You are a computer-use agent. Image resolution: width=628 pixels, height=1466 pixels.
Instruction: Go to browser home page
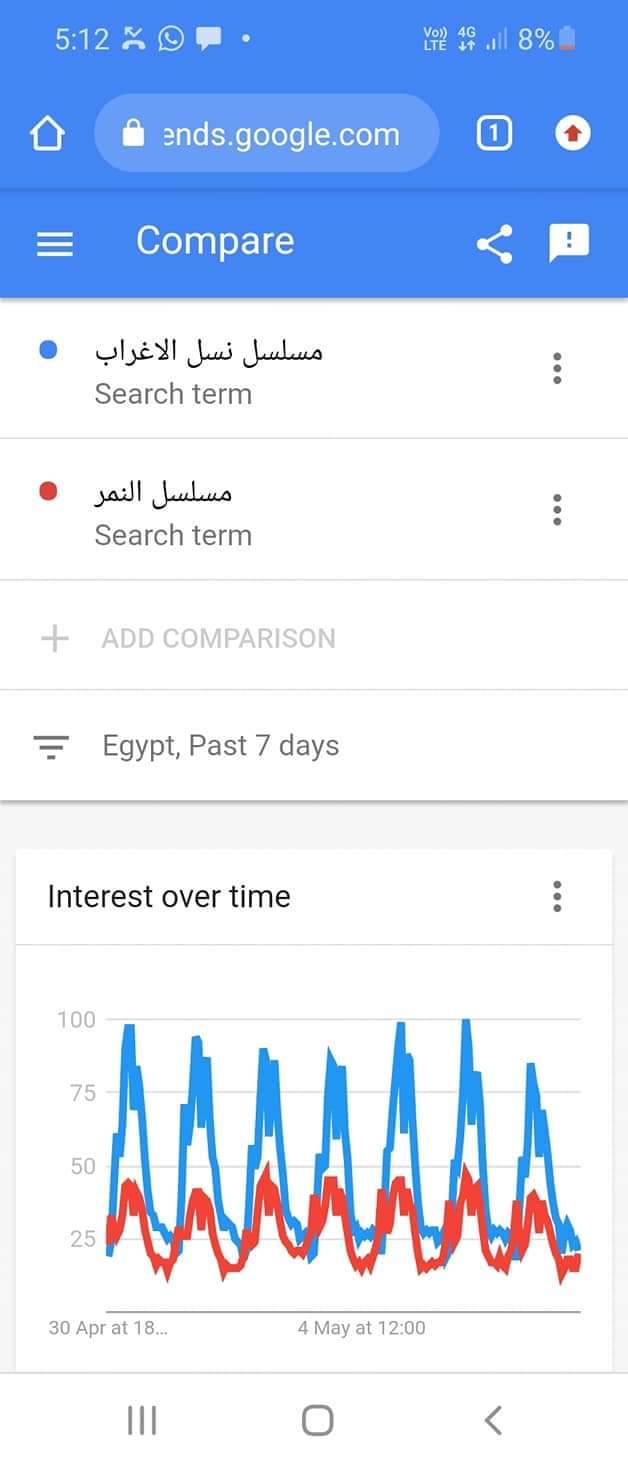click(x=48, y=134)
